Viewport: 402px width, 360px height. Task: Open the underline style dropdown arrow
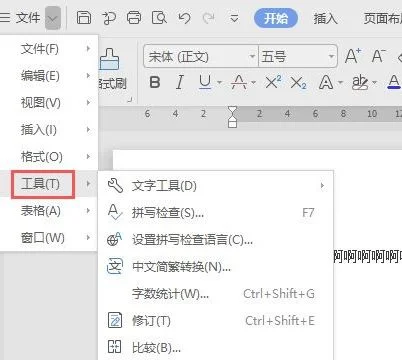pyautogui.click(x=219, y=82)
